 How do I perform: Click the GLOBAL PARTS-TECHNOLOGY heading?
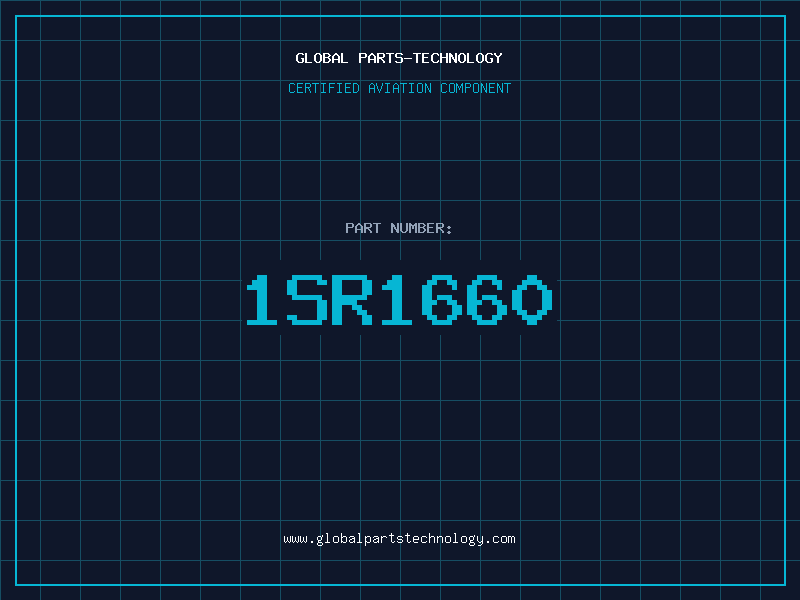(399, 58)
